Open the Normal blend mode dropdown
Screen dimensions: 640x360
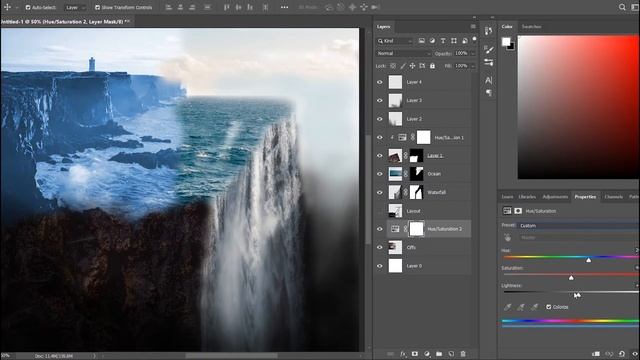[x=403, y=53]
